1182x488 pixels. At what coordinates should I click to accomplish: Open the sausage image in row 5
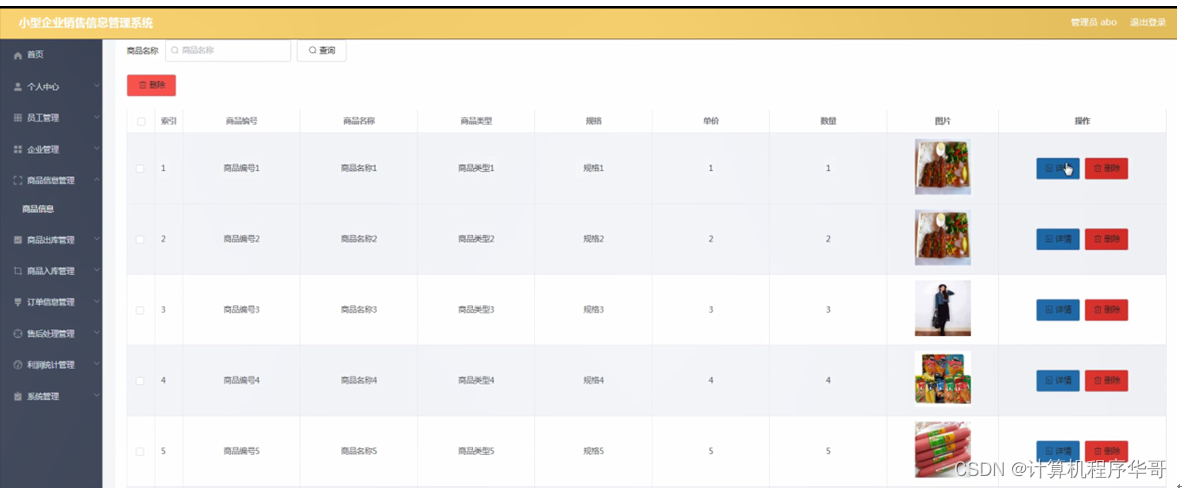[942, 450]
